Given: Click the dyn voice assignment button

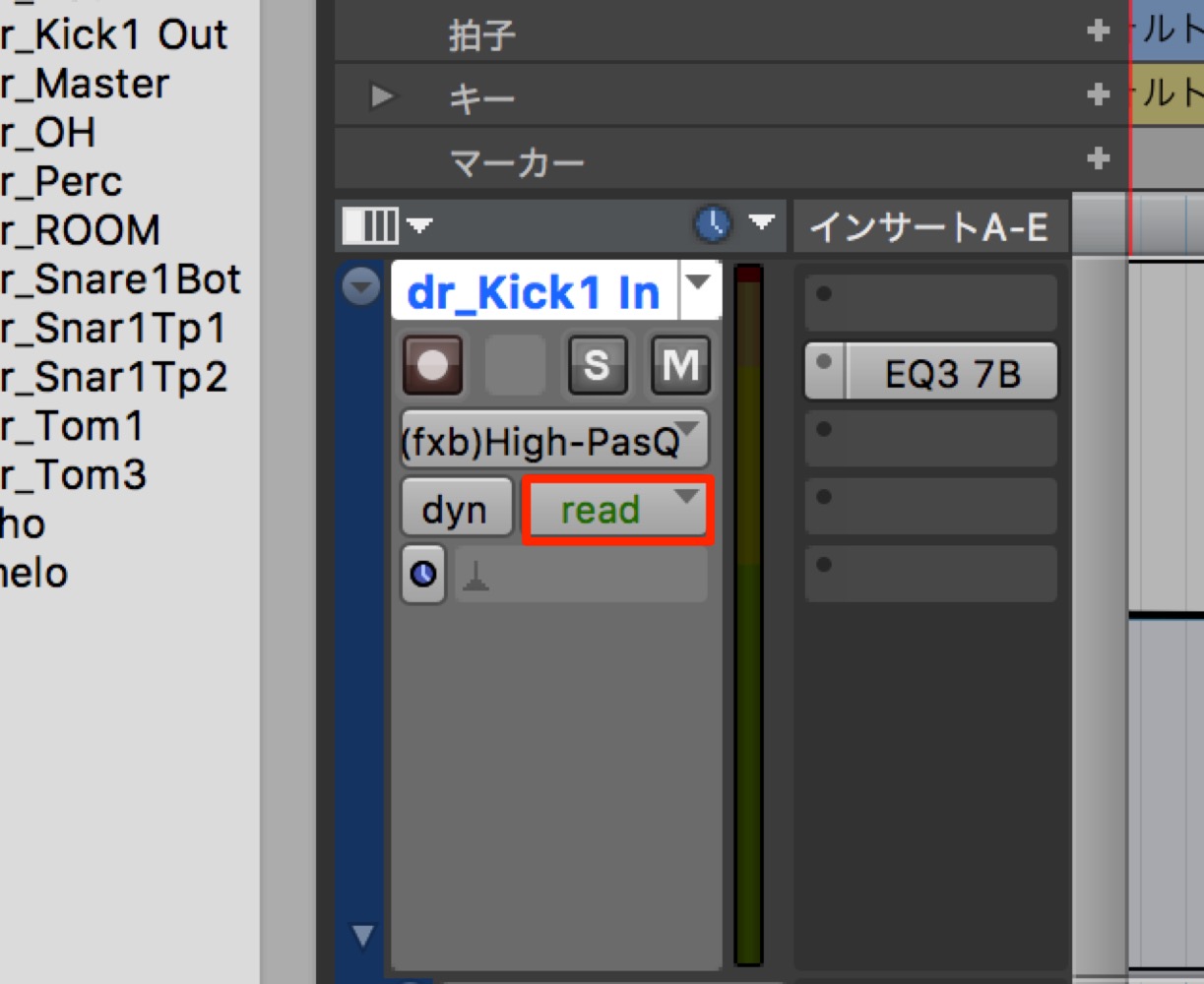Looking at the screenshot, I should pyautogui.click(x=456, y=509).
